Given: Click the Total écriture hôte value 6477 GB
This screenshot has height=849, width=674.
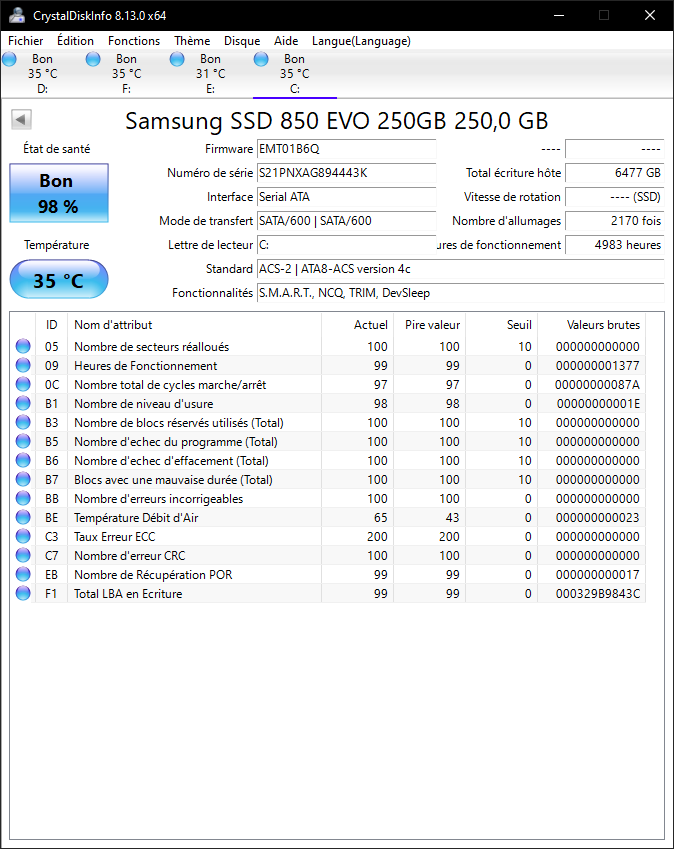Looking at the screenshot, I should click(x=614, y=173).
